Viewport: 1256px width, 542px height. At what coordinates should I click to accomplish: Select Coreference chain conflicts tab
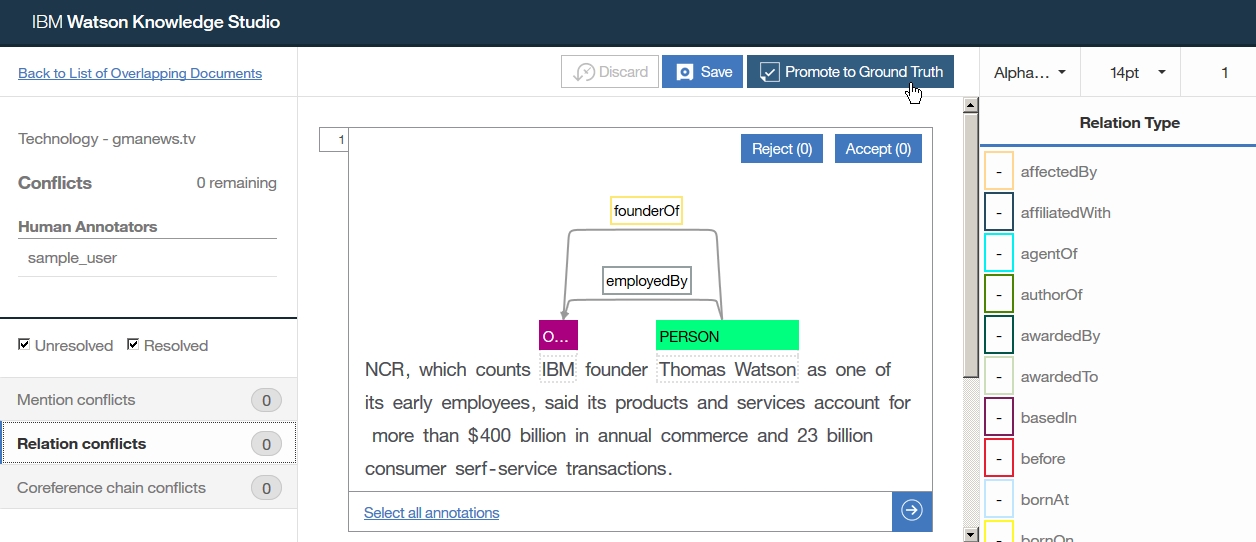pos(148,488)
